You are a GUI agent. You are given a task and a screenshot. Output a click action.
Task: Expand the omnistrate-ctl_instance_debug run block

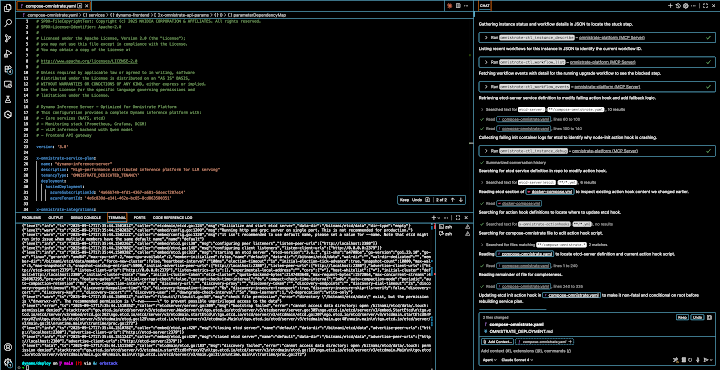click(597, 151)
